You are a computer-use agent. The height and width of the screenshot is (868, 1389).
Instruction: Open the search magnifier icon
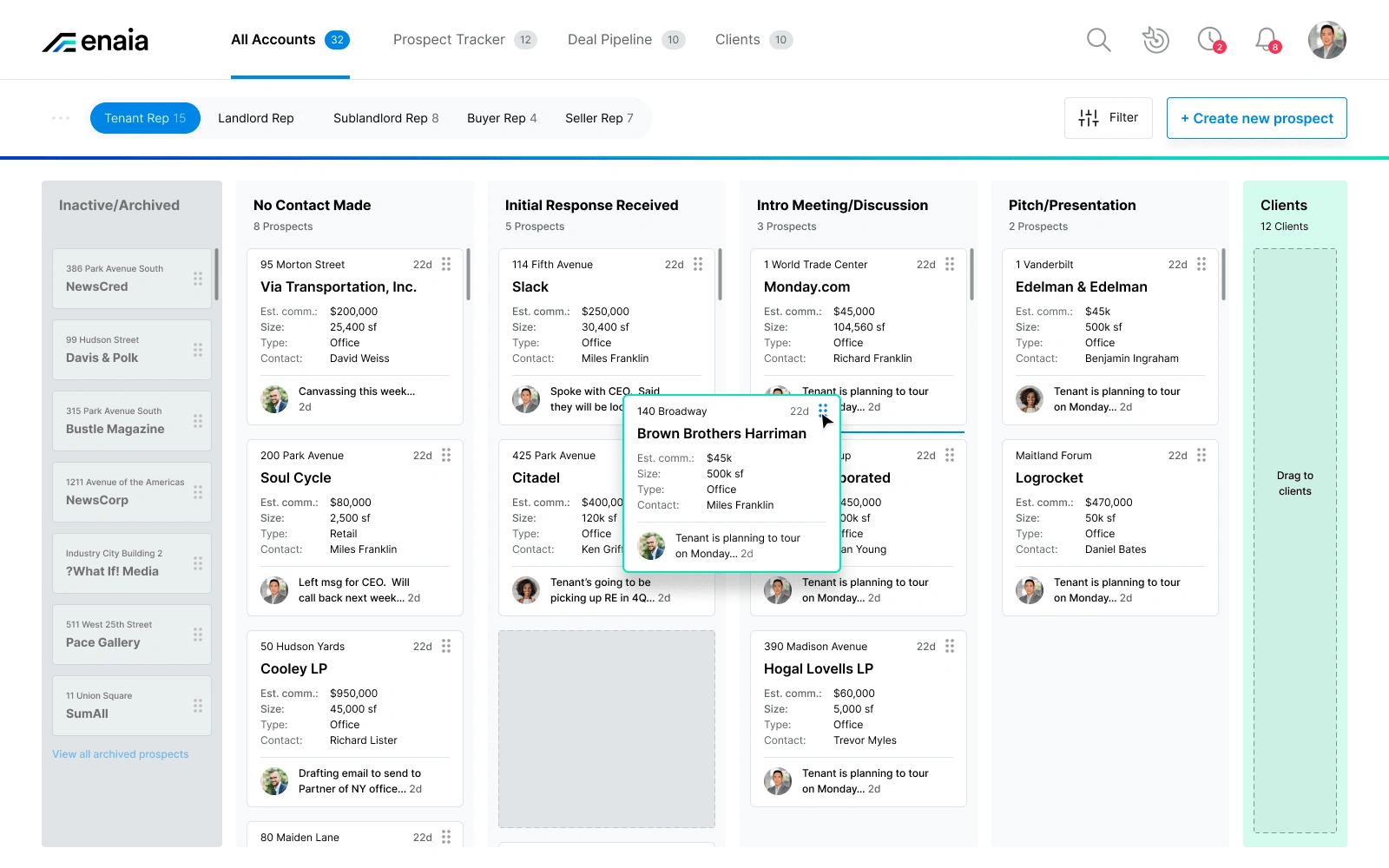1099,40
